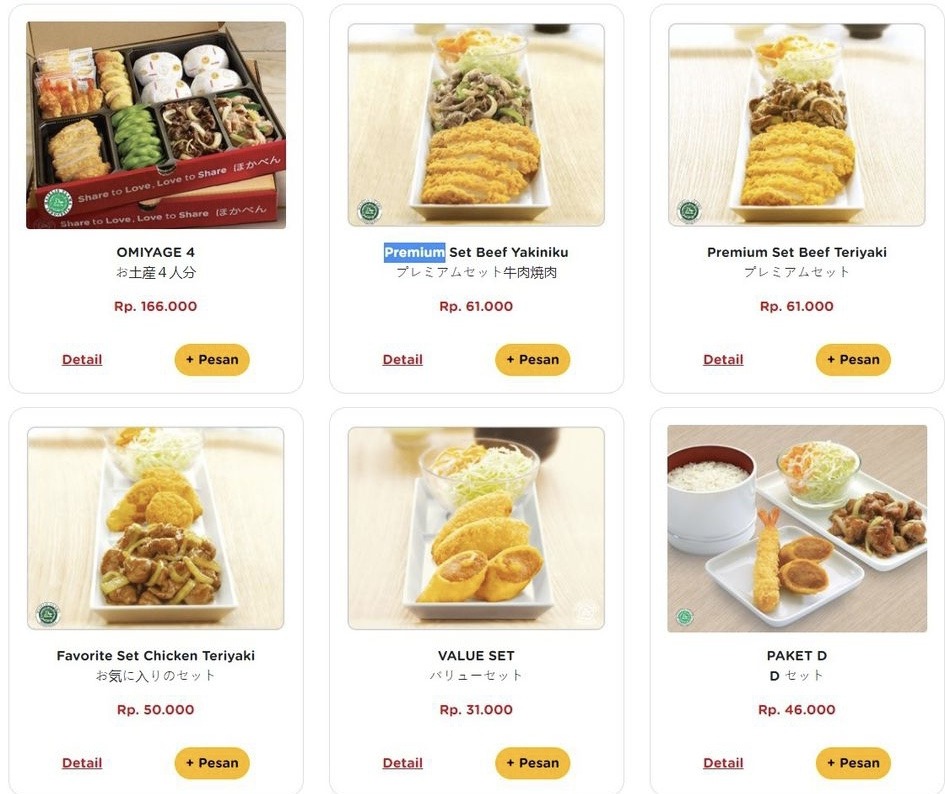Image resolution: width=945 pixels, height=794 pixels.
Task: Order PAKET D using its Pesan button
Action: click(853, 763)
